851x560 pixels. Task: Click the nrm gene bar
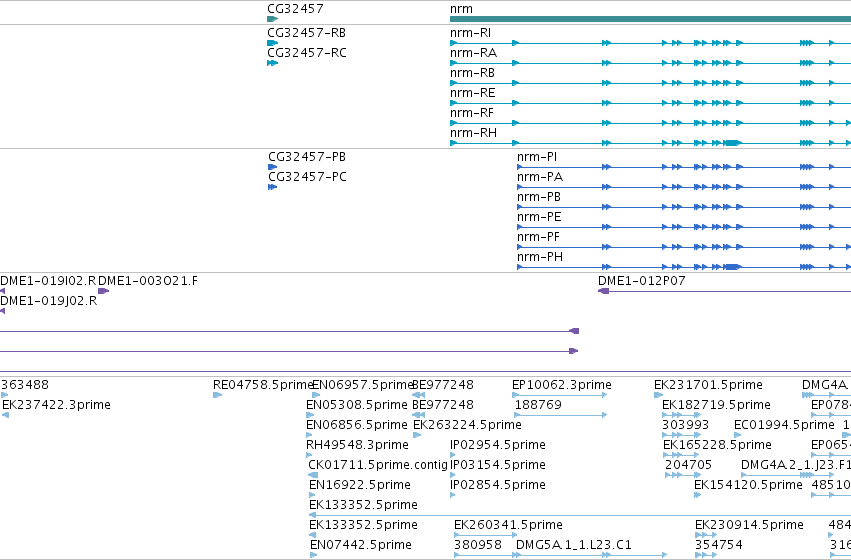click(x=650, y=19)
